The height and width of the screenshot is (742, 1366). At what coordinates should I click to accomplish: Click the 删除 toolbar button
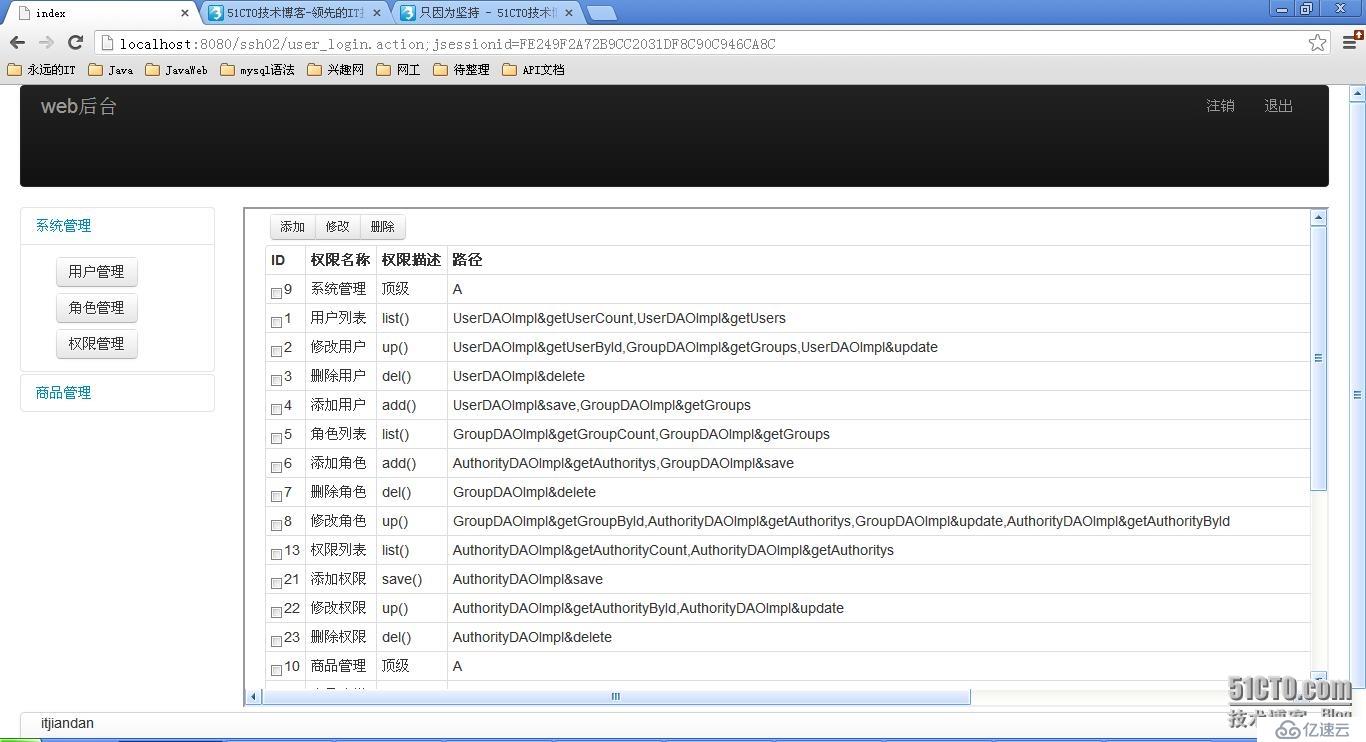pyautogui.click(x=382, y=227)
